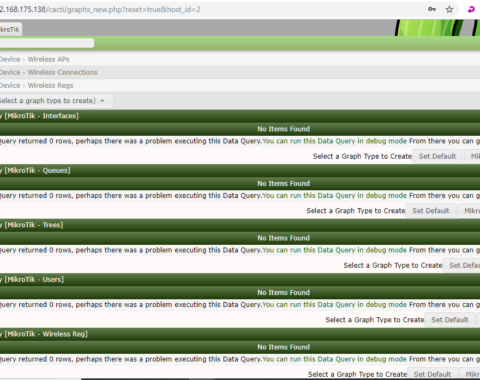Click Set Default for MikroTik Wireless Reg
Image resolution: width=480 pixels, height=380 pixels.
[x=432, y=374]
